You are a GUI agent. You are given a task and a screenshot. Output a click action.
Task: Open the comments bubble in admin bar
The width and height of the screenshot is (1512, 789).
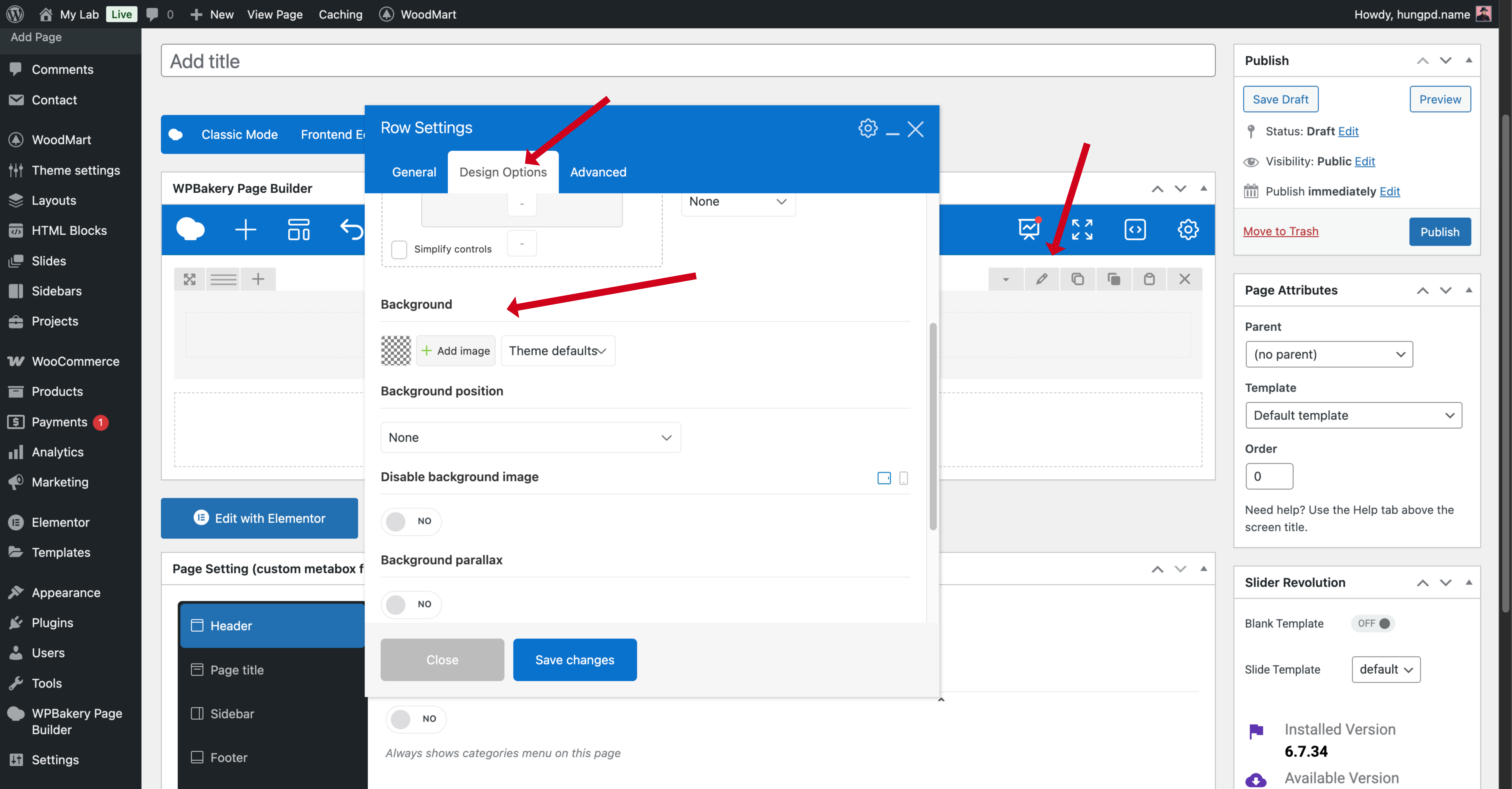coord(152,14)
